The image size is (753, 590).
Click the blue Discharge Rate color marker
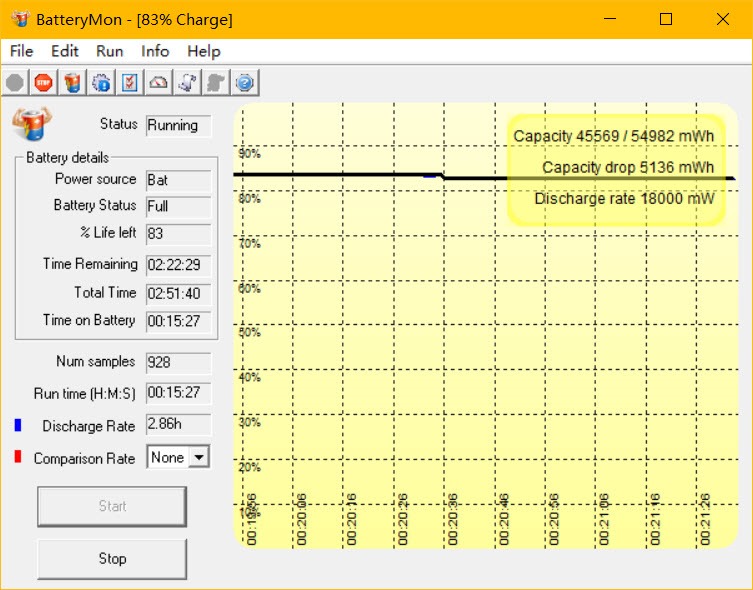[18, 426]
